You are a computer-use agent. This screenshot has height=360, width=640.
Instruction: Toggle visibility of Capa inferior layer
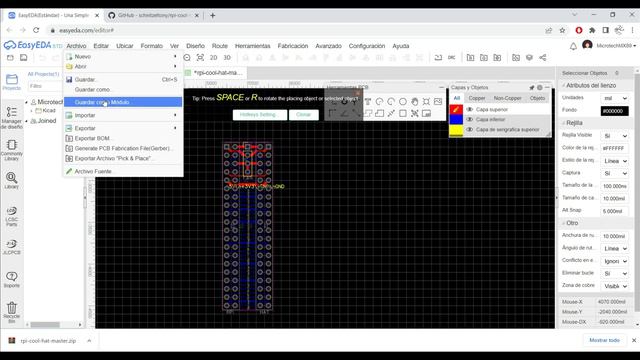pyautogui.click(x=469, y=119)
